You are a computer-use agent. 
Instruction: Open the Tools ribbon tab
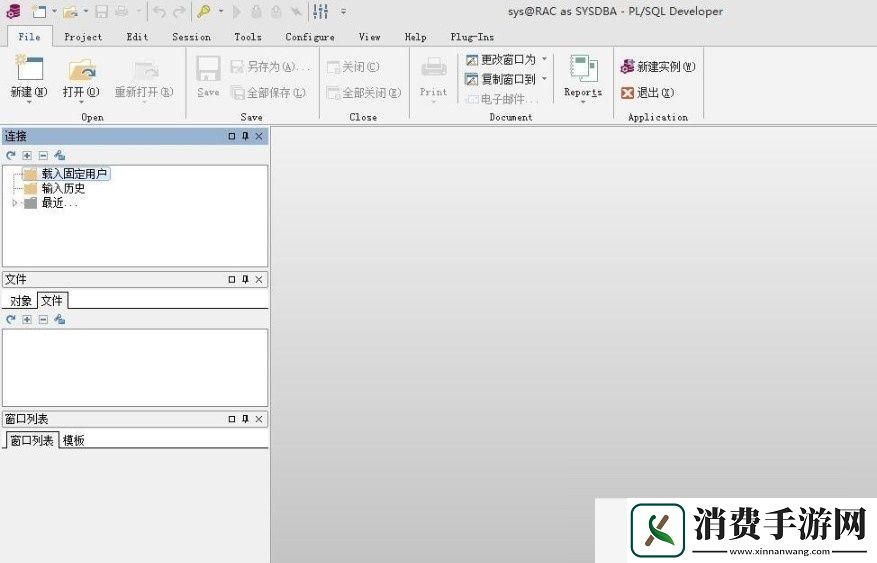click(247, 37)
